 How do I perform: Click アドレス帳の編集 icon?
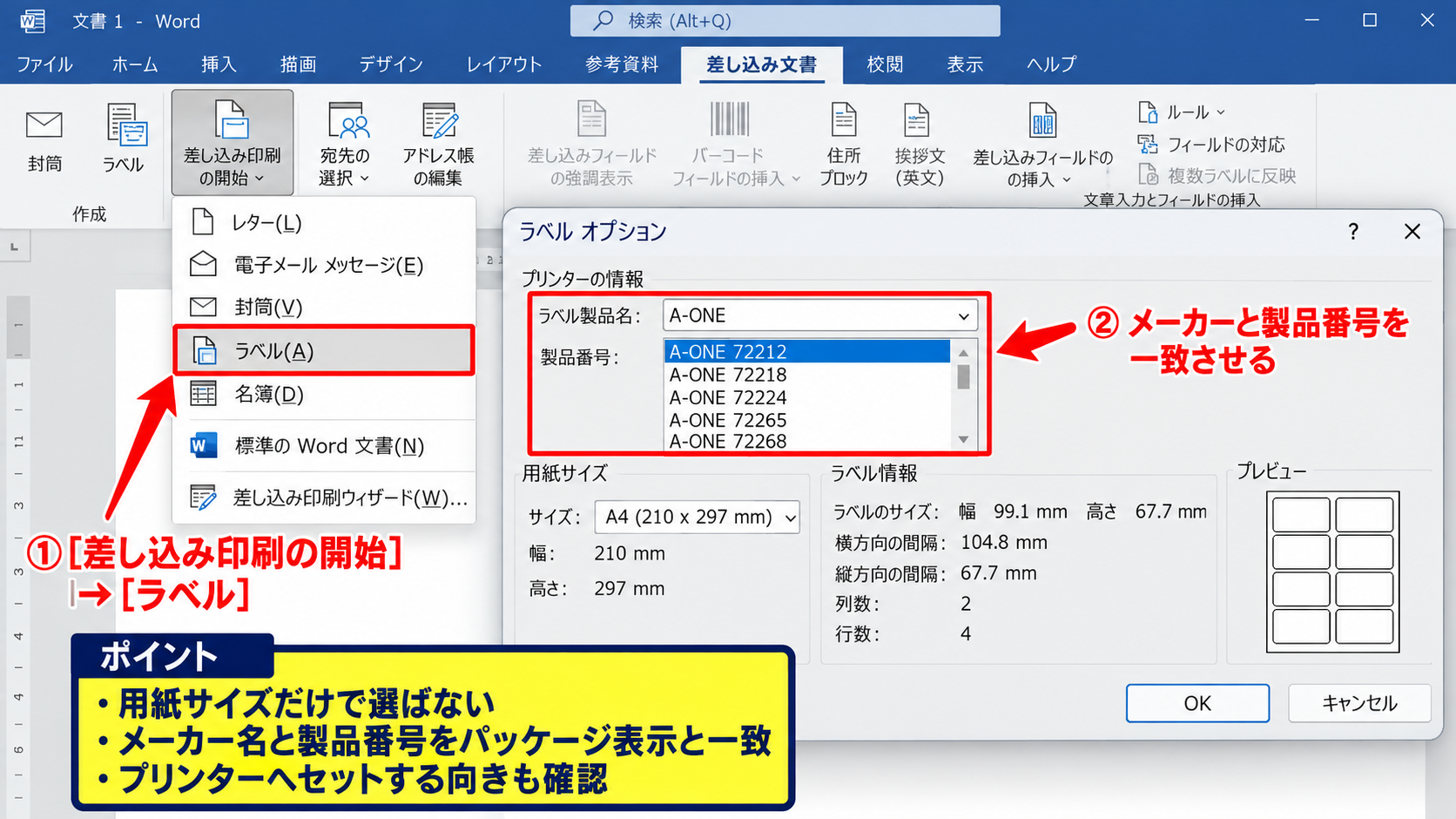pyautogui.click(x=438, y=144)
